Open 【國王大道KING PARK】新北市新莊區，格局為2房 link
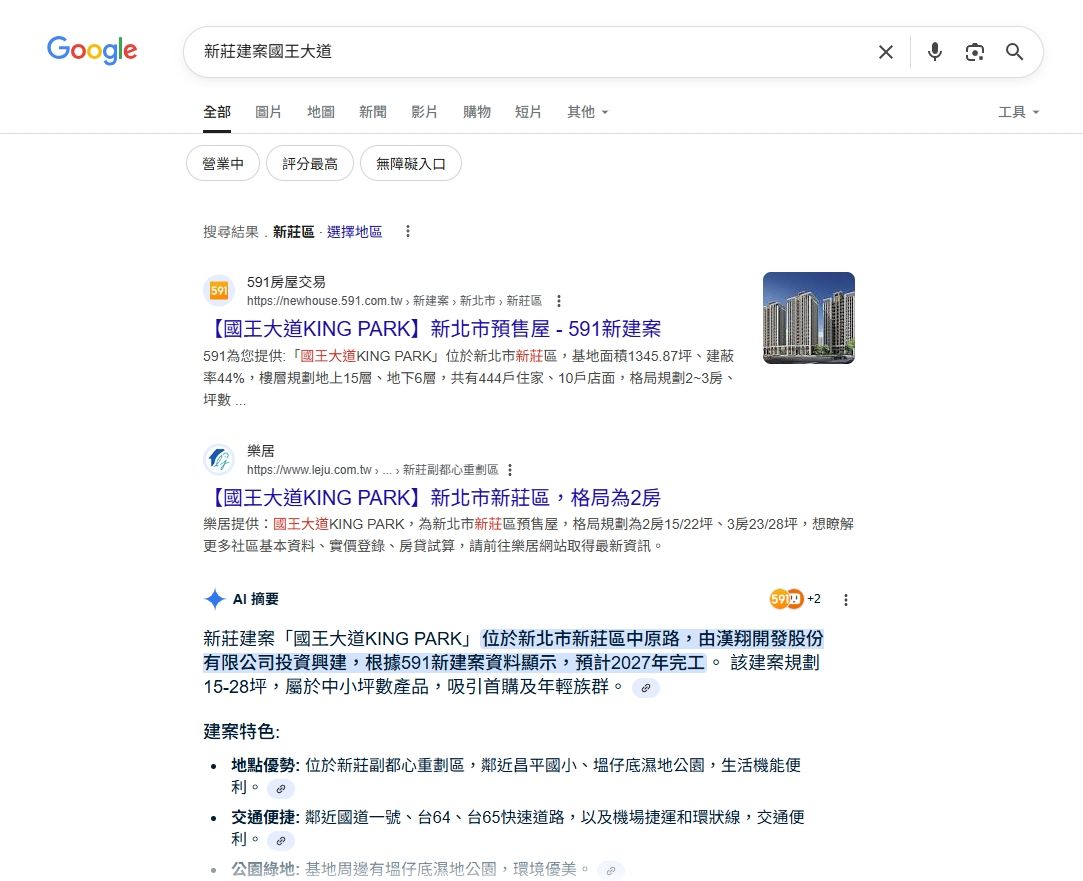This screenshot has height=881, width=1083. pos(432,498)
